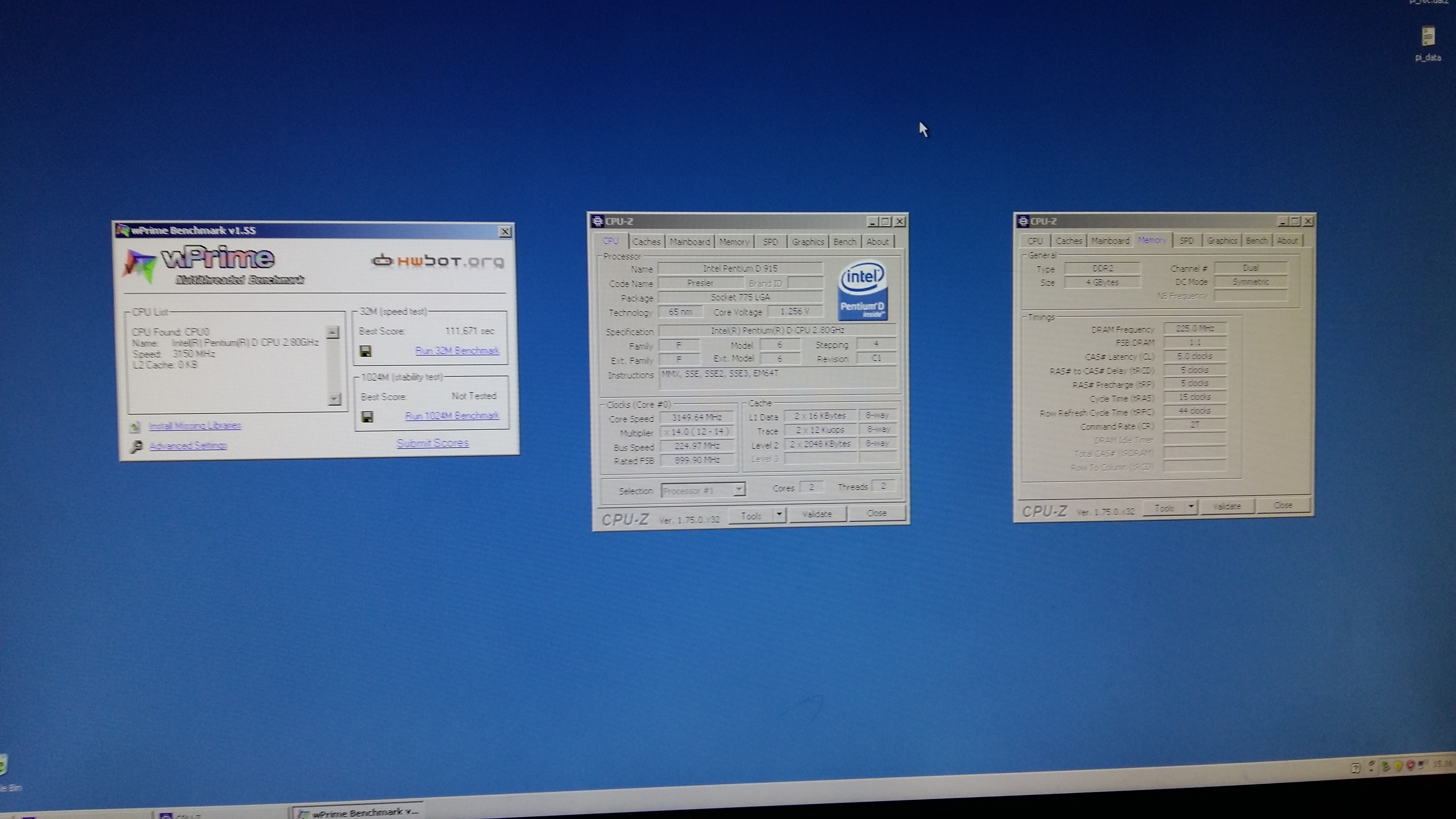1456x819 pixels.
Task: Click the wPrime title bar app icon
Action: point(123,230)
